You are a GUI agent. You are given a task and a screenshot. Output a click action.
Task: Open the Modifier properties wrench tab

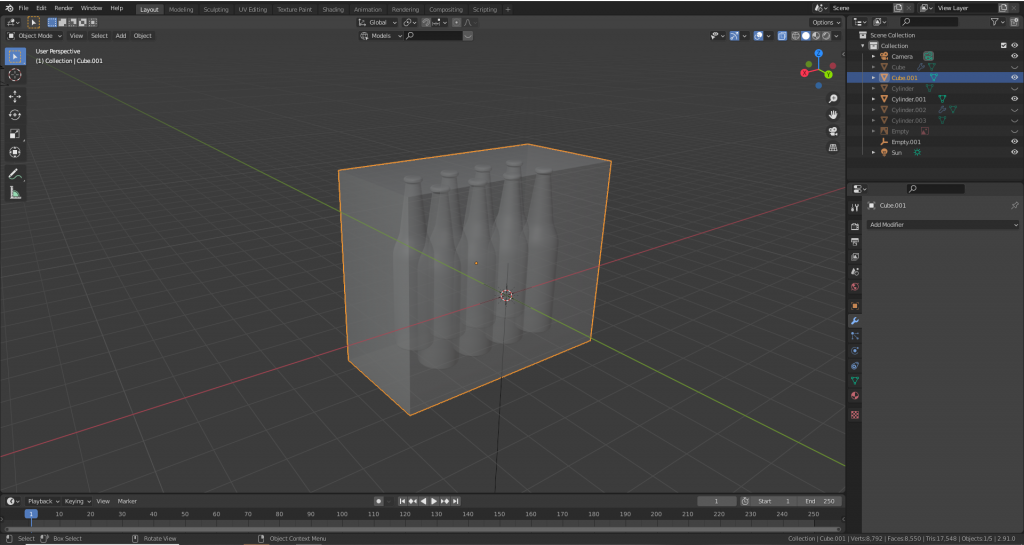point(855,320)
